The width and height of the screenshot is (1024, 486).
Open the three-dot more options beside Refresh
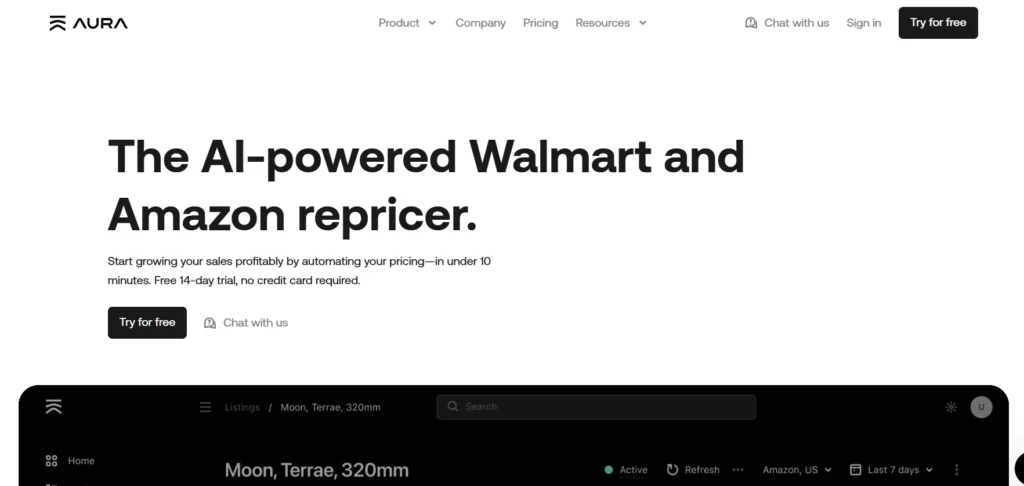pyautogui.click(x=738, y=470)
